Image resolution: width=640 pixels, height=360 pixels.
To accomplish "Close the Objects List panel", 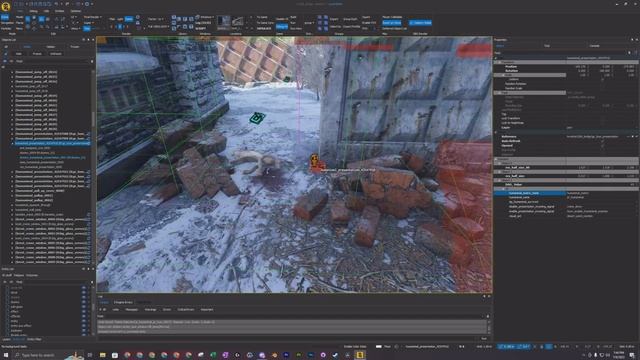I will [x=93, y=40].
